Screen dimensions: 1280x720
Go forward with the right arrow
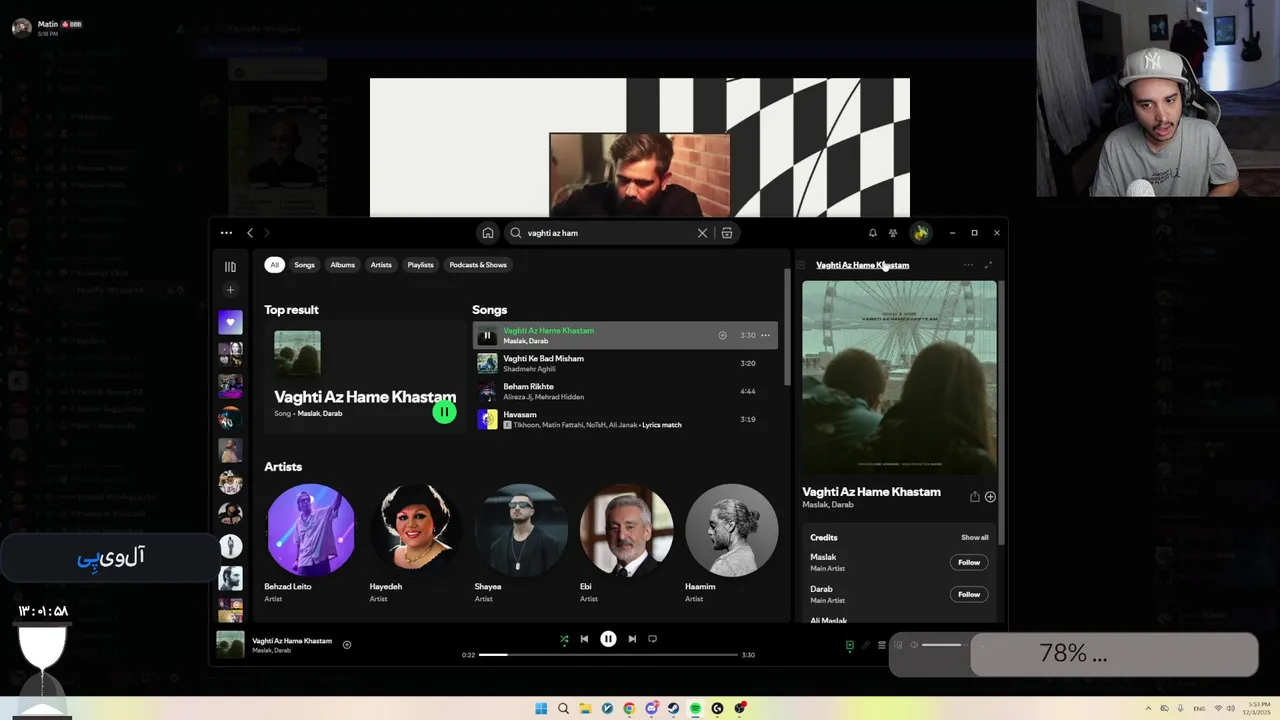click(267, 233)
